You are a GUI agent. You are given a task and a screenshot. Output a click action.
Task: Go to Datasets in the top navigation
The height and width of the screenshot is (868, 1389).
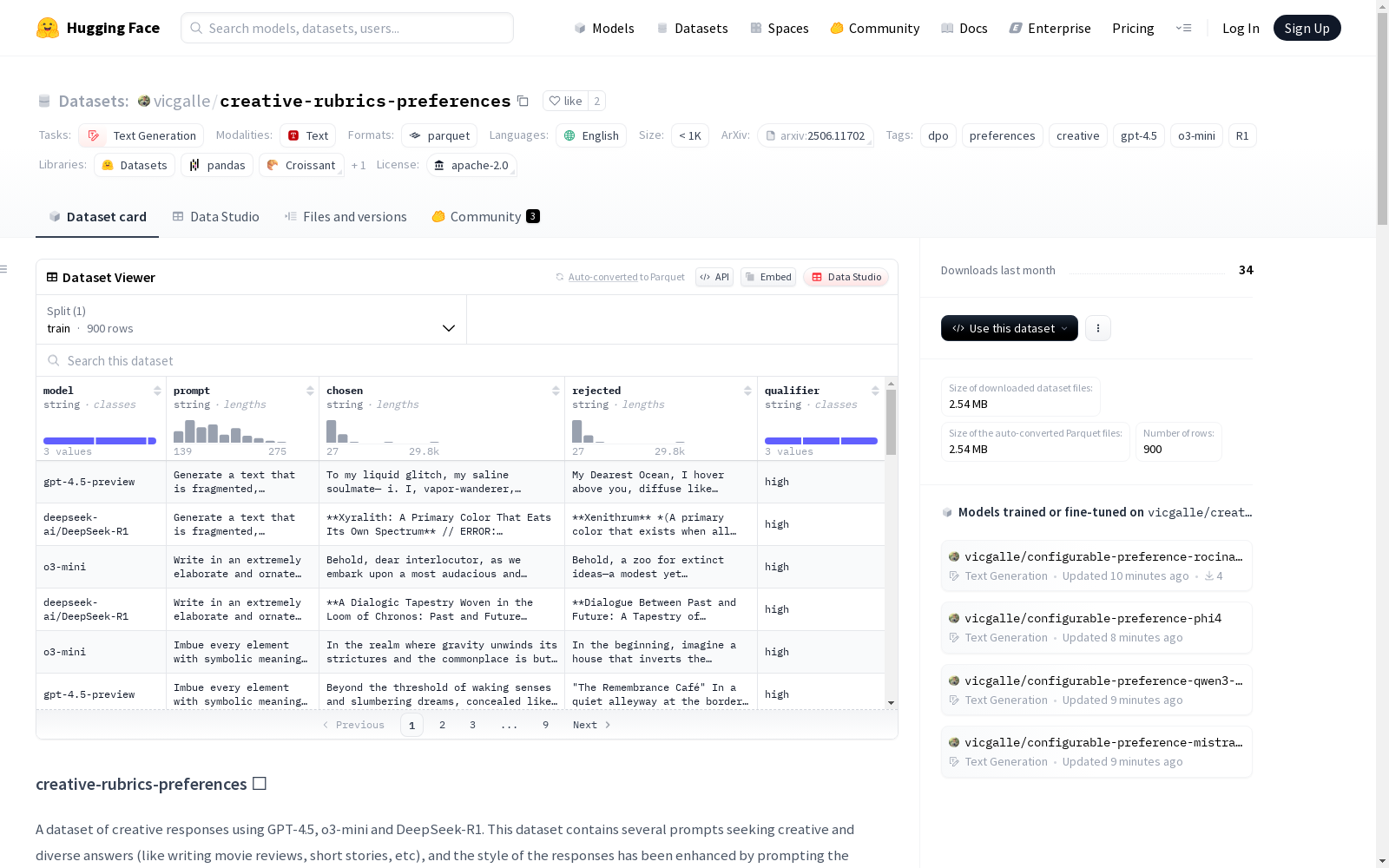tap(692, 28)
